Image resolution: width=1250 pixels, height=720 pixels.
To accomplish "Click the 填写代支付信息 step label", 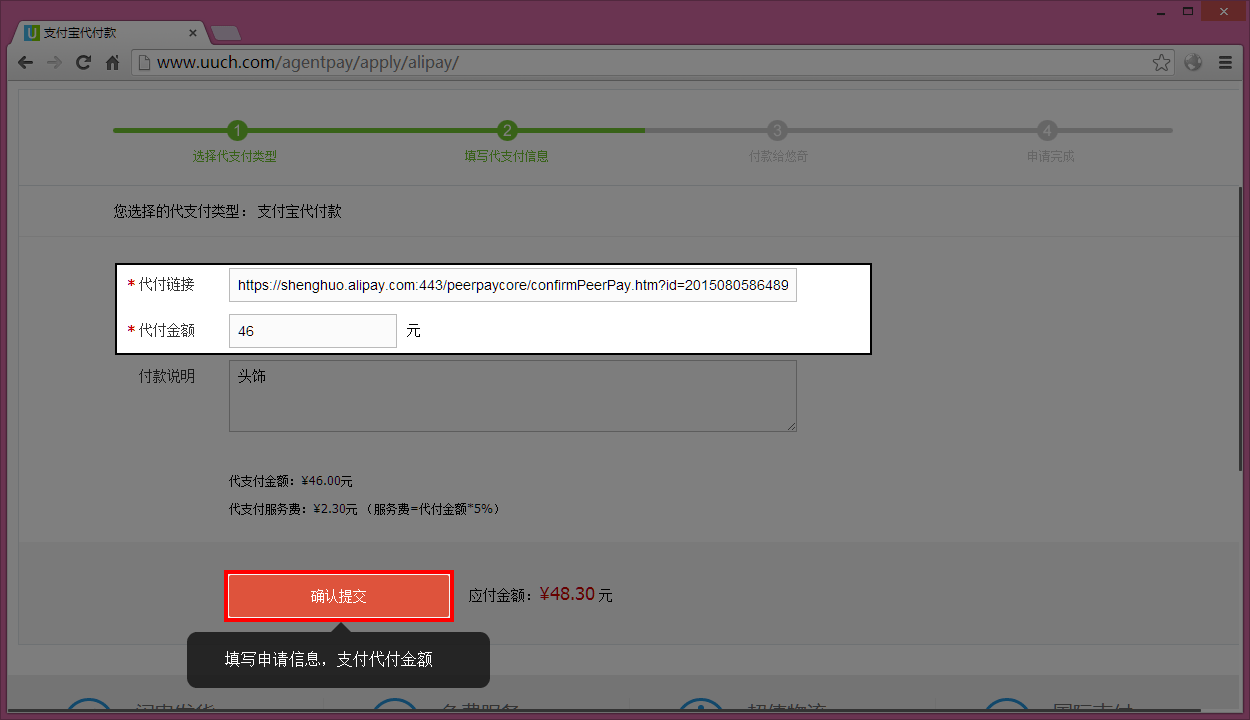I will click(506, 156).
